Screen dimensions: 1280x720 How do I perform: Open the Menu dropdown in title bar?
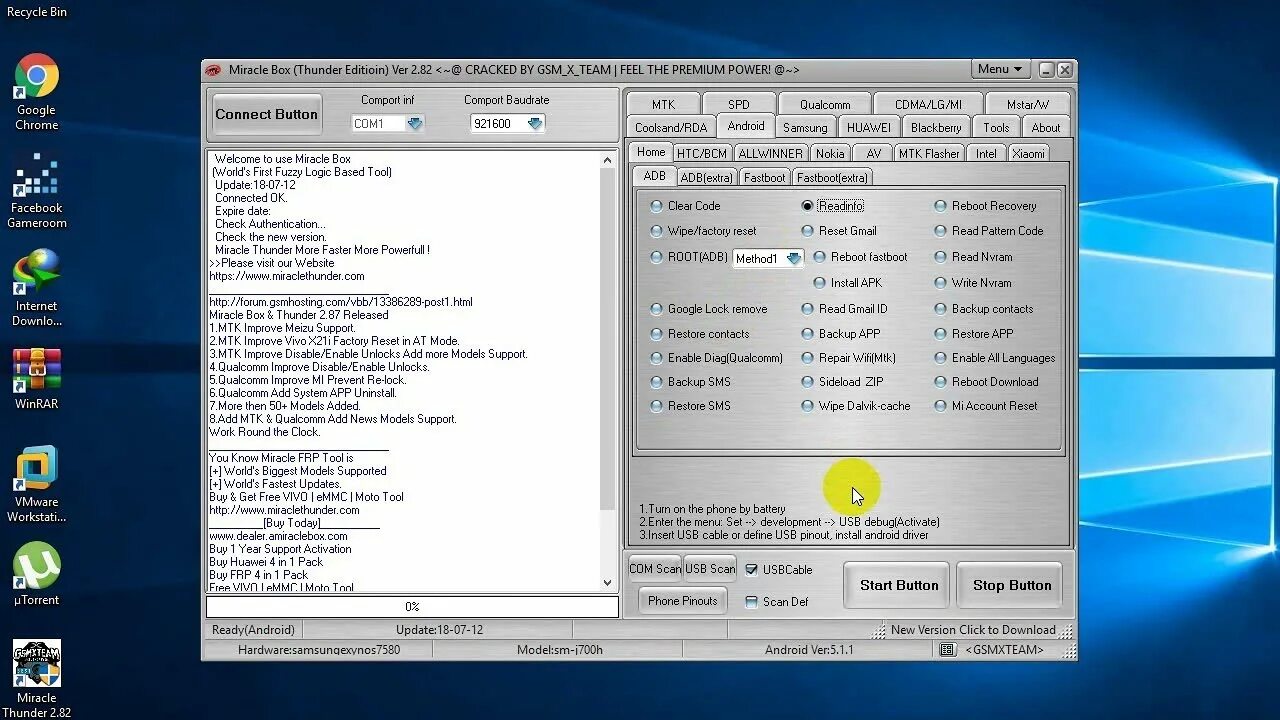[x=1000, y=69]
